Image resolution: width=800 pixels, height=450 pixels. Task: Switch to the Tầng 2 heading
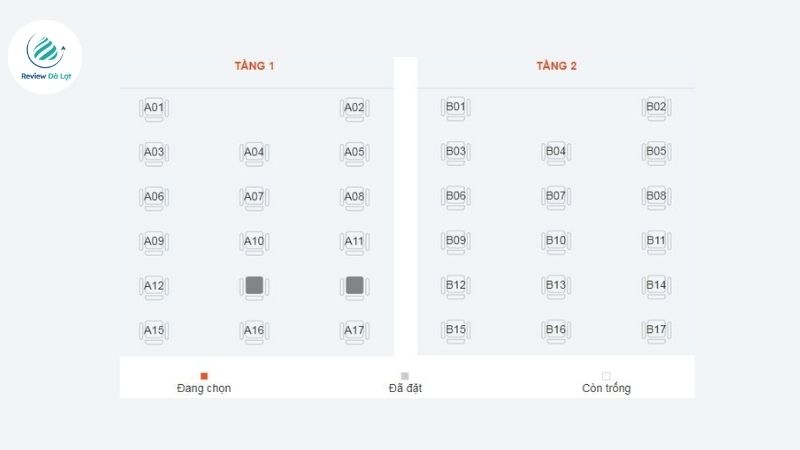(x=556, y=66)
